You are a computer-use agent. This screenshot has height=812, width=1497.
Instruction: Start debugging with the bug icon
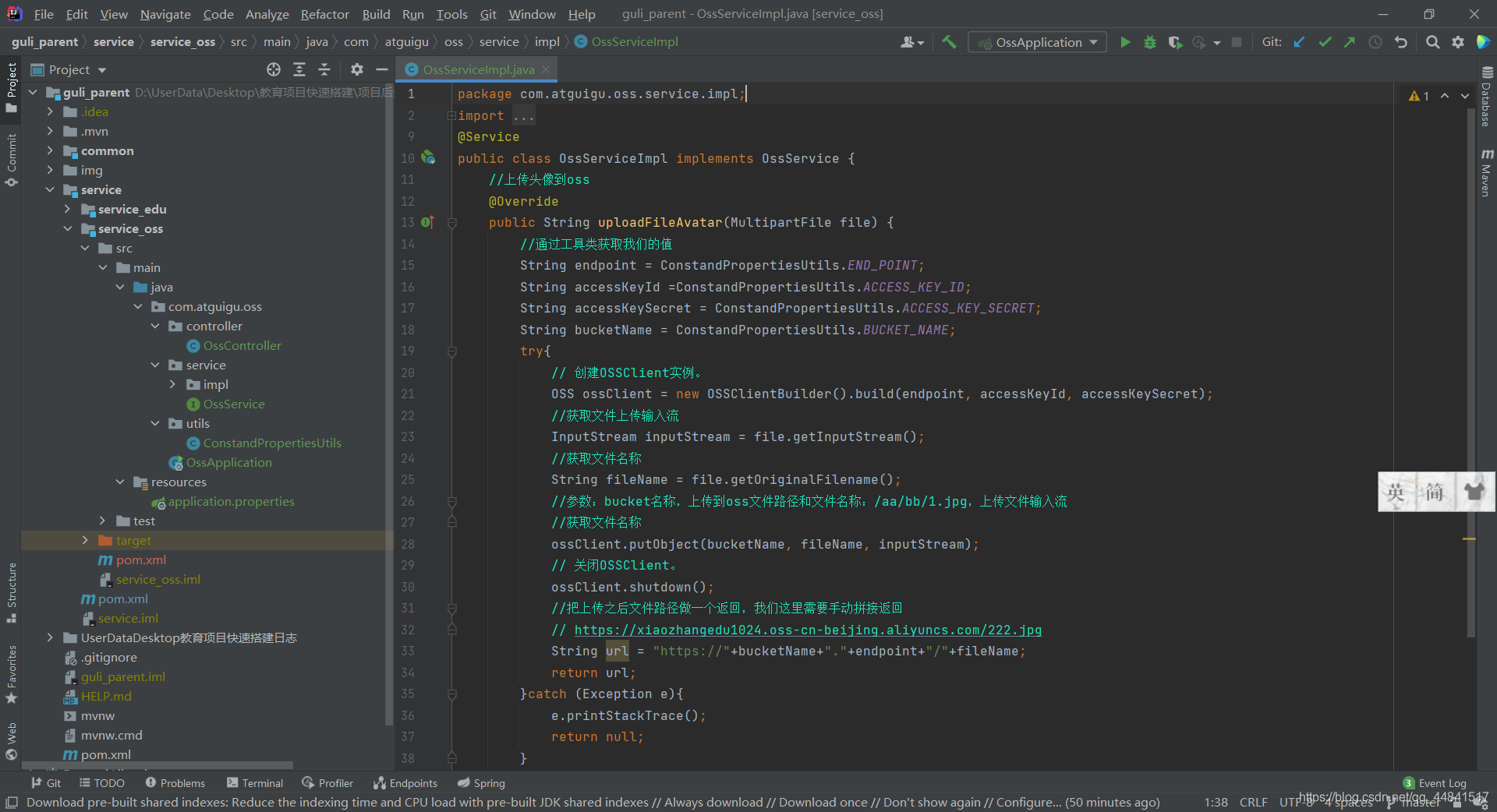click(x=1149, y=42)
